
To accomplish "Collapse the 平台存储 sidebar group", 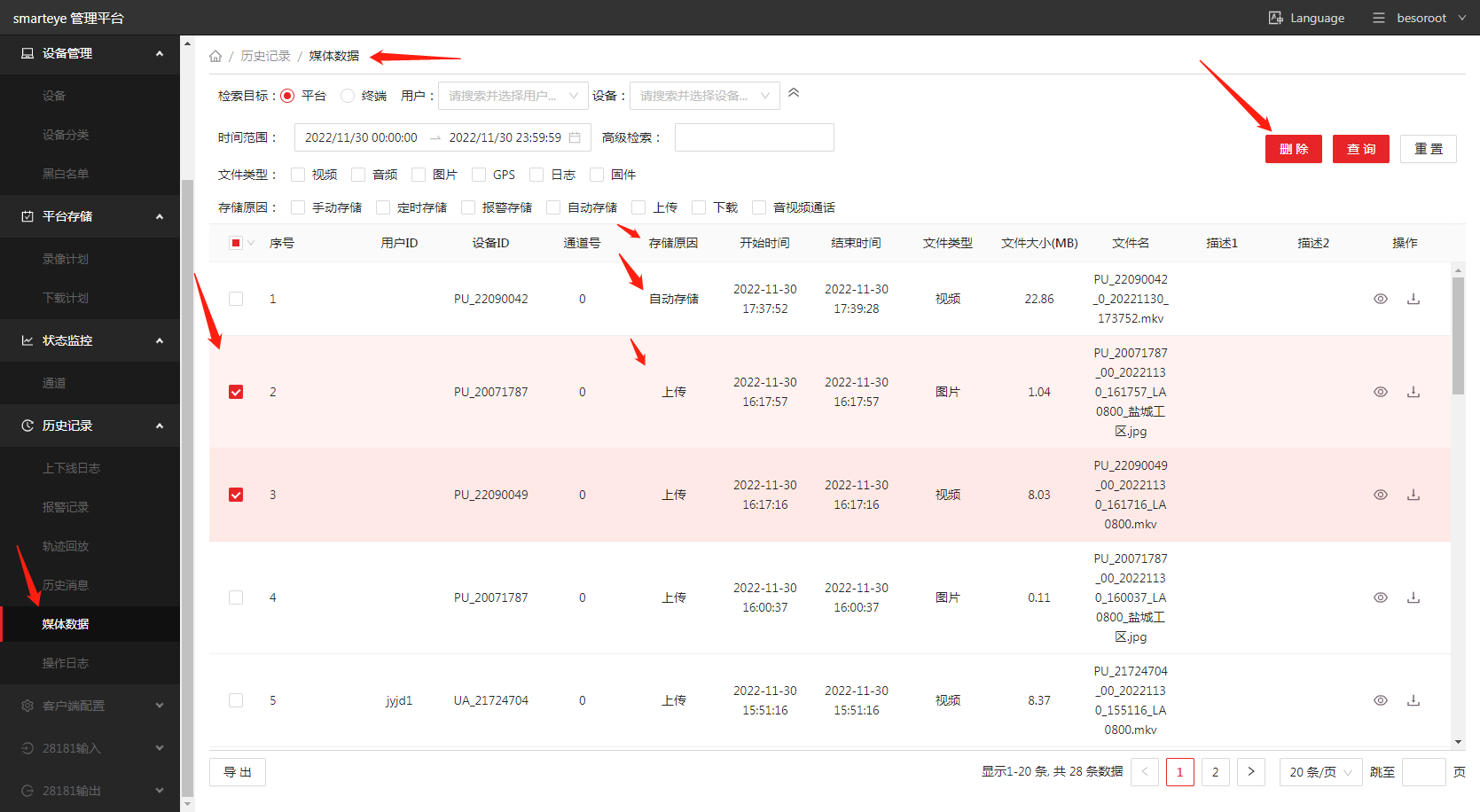I will (160, 216).
